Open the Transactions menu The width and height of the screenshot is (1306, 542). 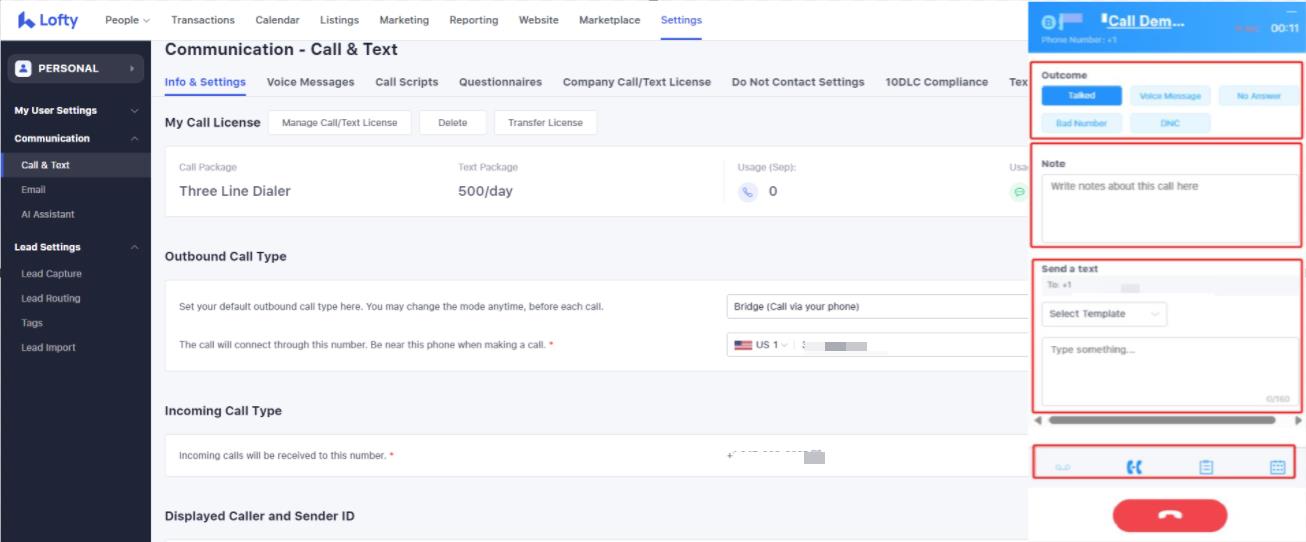click(203, 20)
